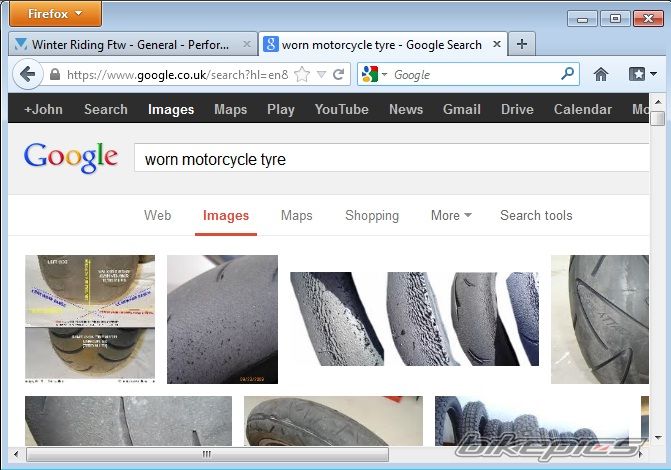671x470 pixels.
Task: Click Search tools
Action: click(x=536, y=215)
